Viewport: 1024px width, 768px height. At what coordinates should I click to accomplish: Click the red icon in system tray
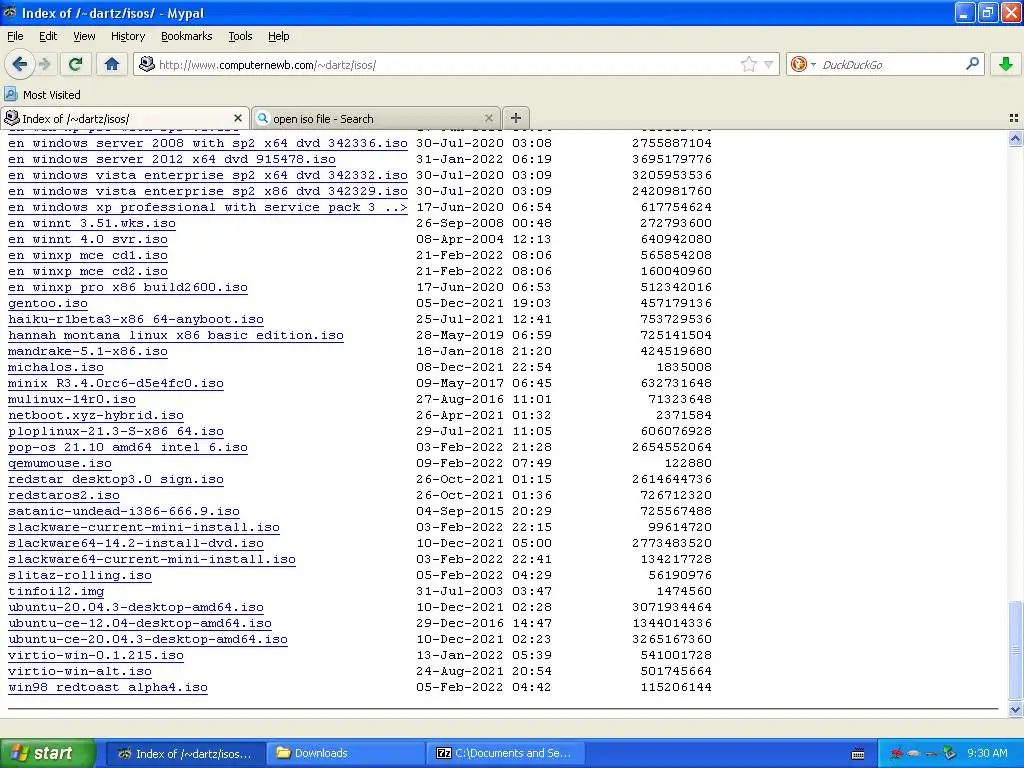tap(897, 753)
